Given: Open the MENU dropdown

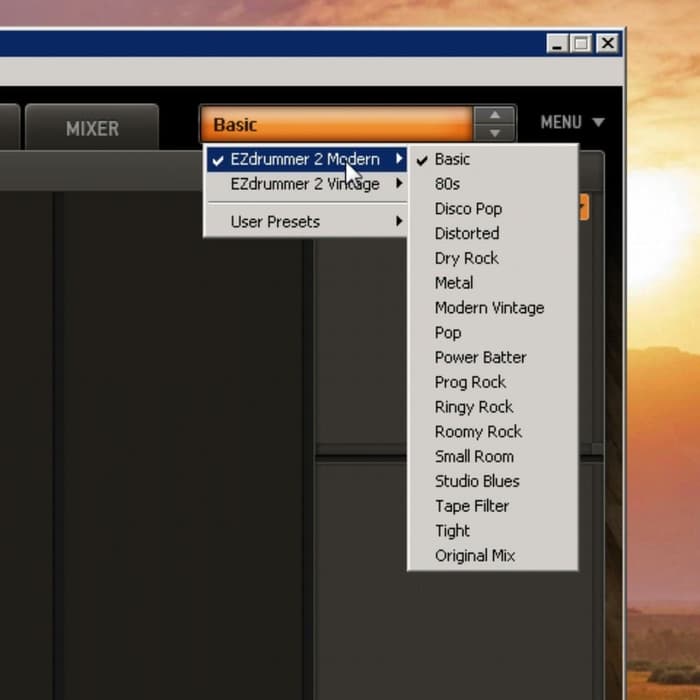Looking at the screenshot, I should coord(572,122).
